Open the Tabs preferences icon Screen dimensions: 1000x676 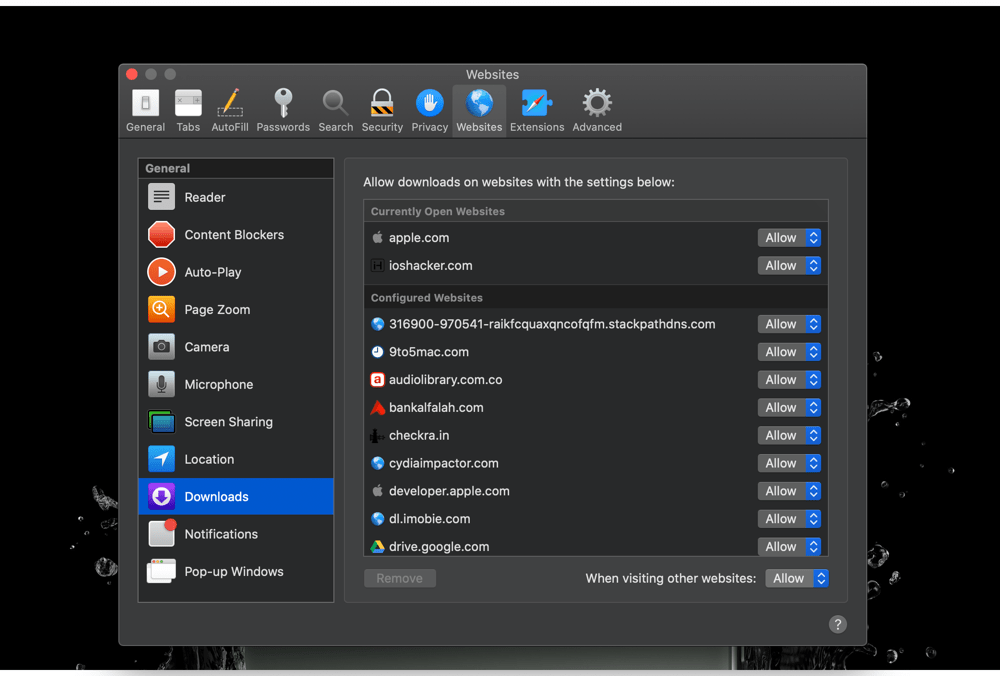coord(188,103)
